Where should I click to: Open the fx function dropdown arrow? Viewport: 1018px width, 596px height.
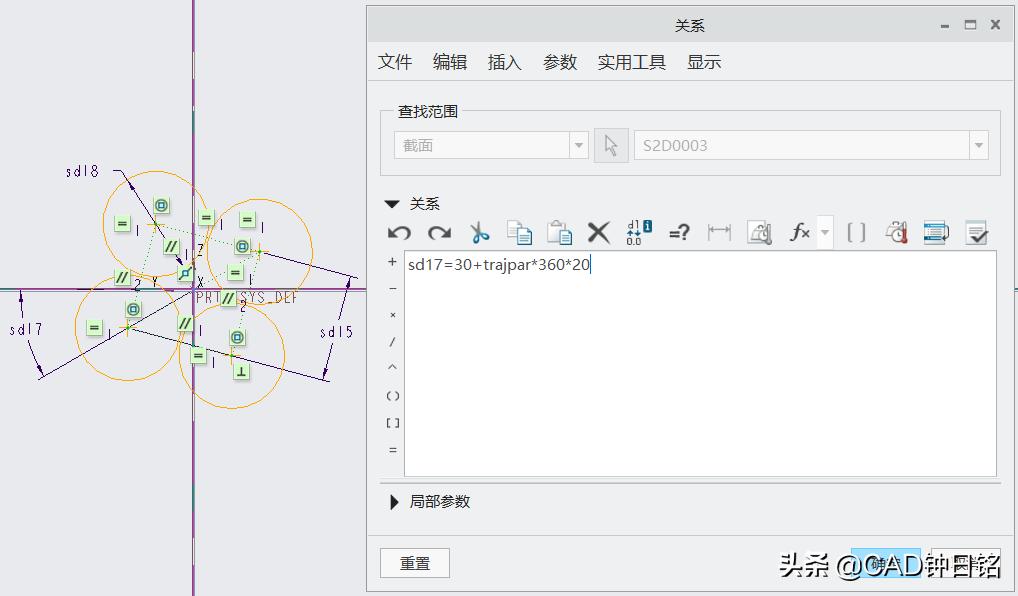(x=823, y=232)
